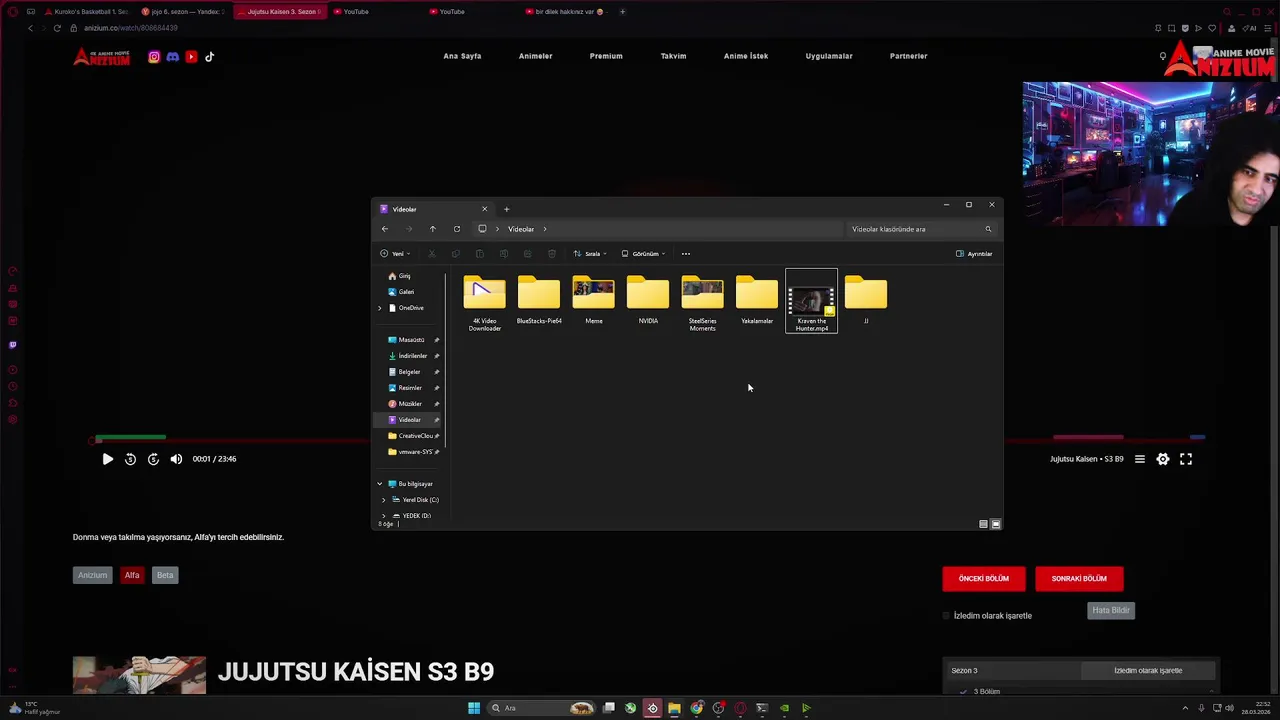The width and height of the screenshot is (1280, 720).
Task: Close the Videolar Explorer tab
Action: tap(484, 209)
